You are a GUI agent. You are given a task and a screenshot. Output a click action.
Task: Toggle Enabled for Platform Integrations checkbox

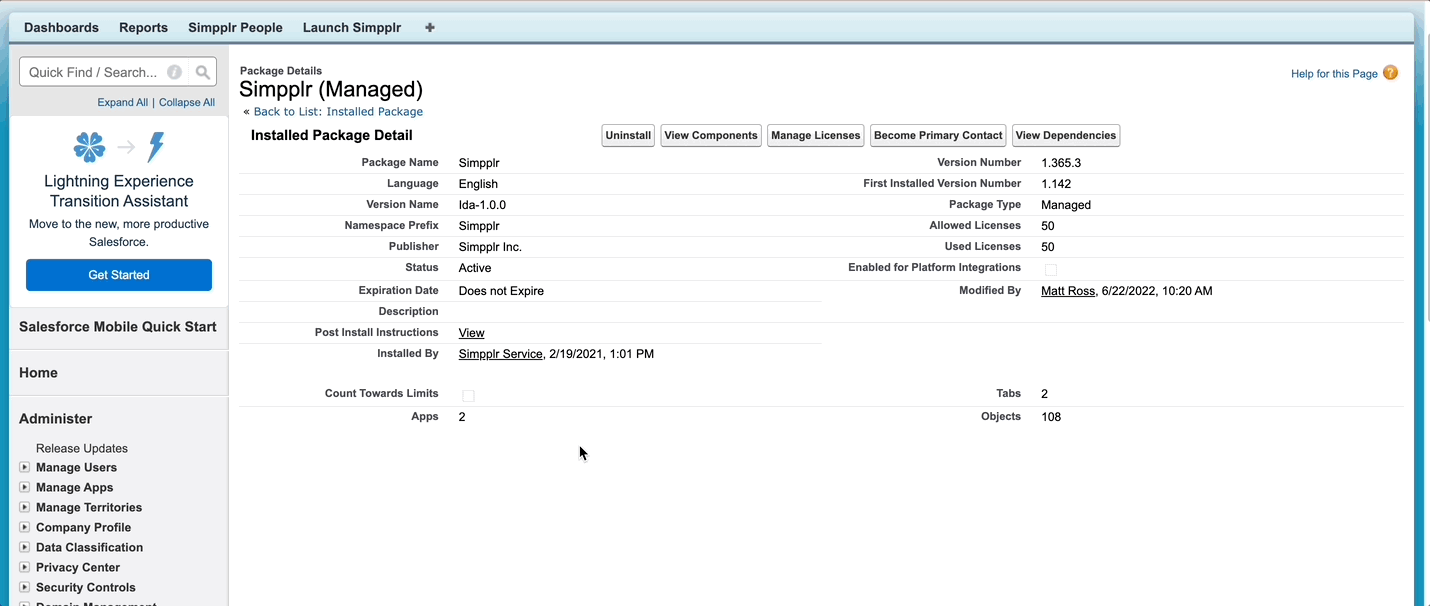[x=1051, y=270]
